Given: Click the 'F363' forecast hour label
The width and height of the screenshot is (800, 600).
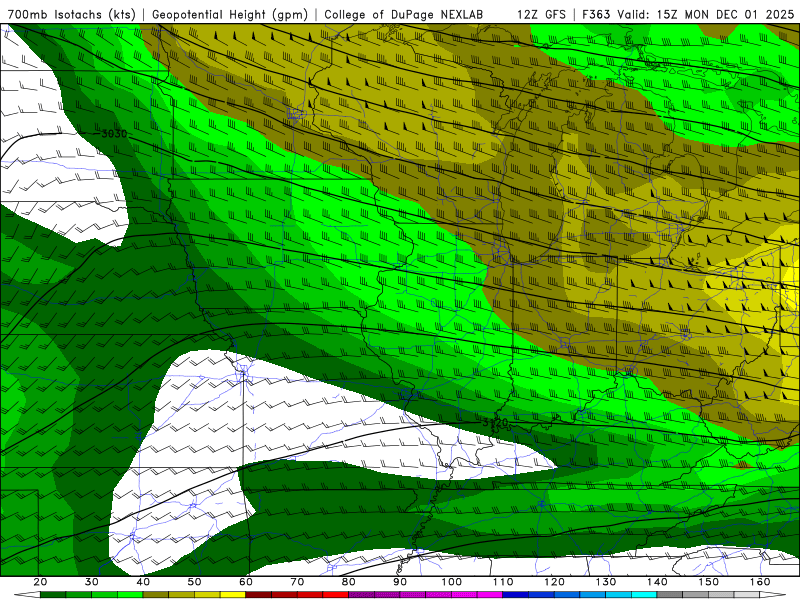Looking at the screenshot, I should click(596, 14).
